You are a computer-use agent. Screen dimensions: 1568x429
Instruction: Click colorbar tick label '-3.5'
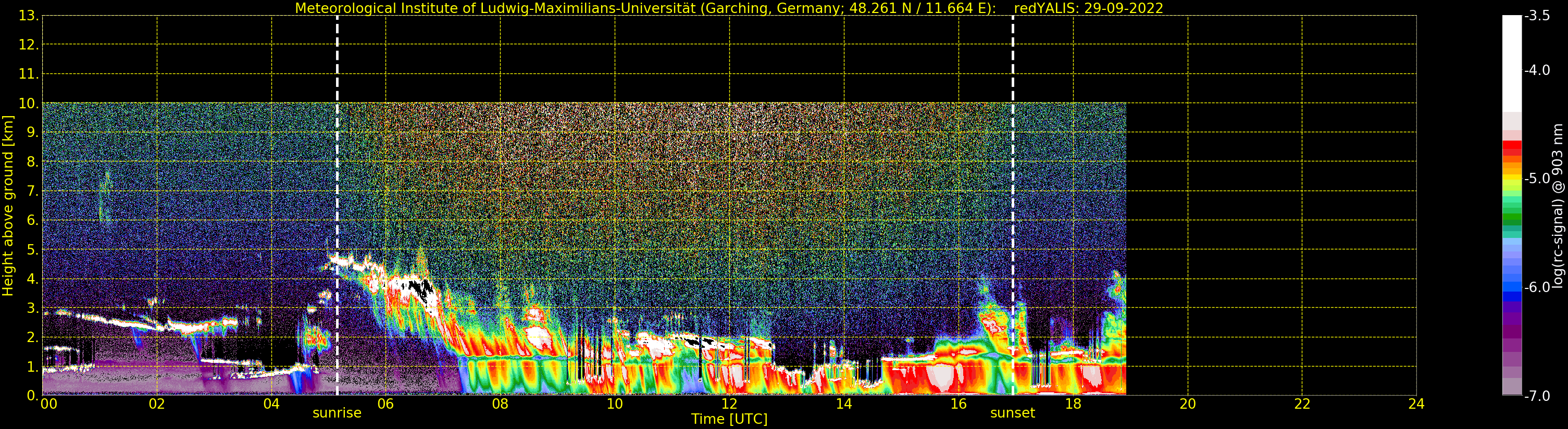point(1537,16)
